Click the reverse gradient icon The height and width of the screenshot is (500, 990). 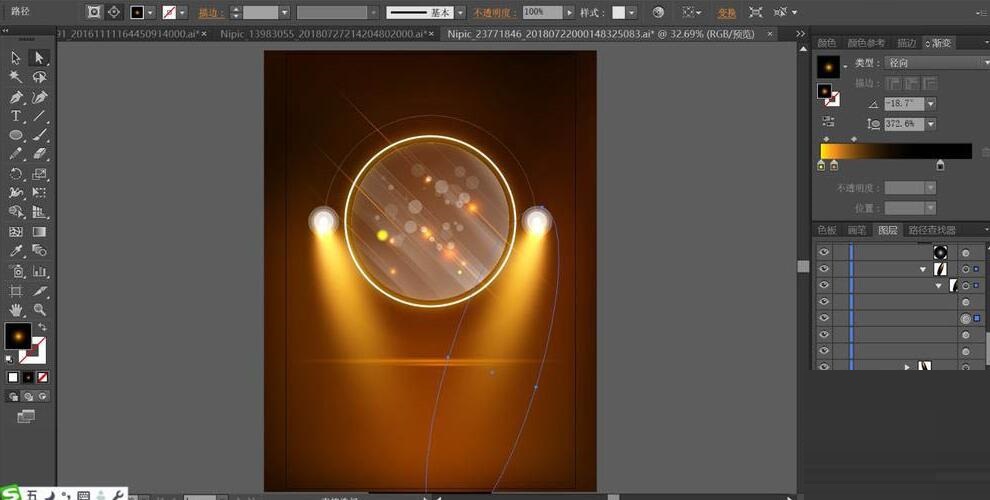tap(828, 122)
